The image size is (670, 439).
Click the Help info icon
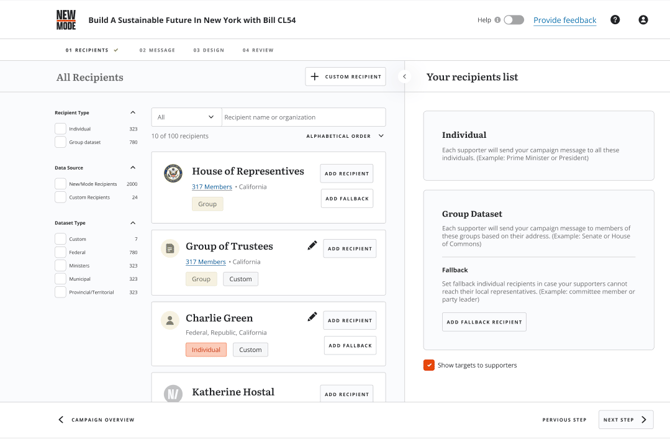(497, 20)
